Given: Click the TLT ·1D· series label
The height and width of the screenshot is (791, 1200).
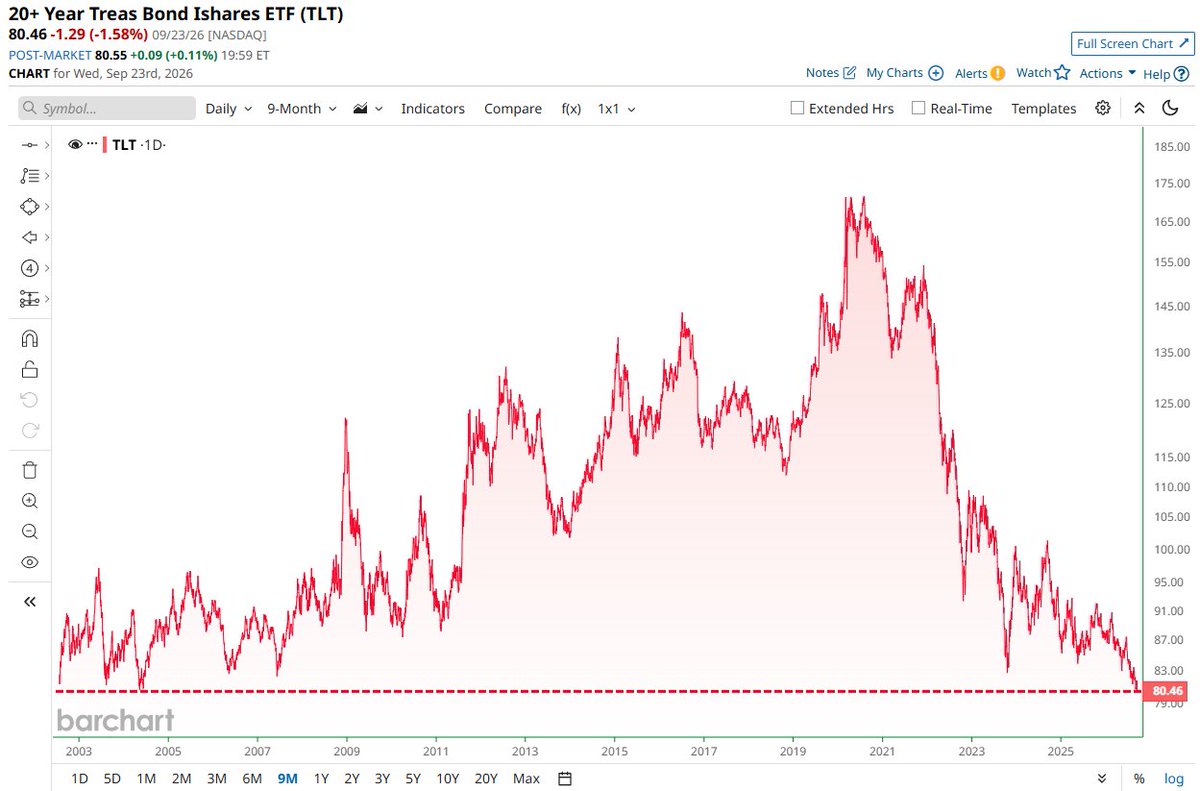Looking at the screenshot, I should click(x=138, y=145).
